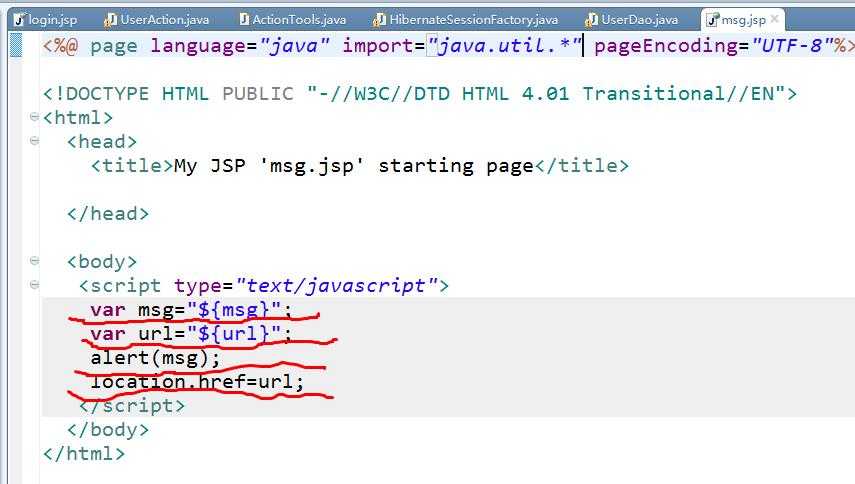Close the msg.jsp tab
This screenshot has width=855, height=484.
click(x=774, y=19)
